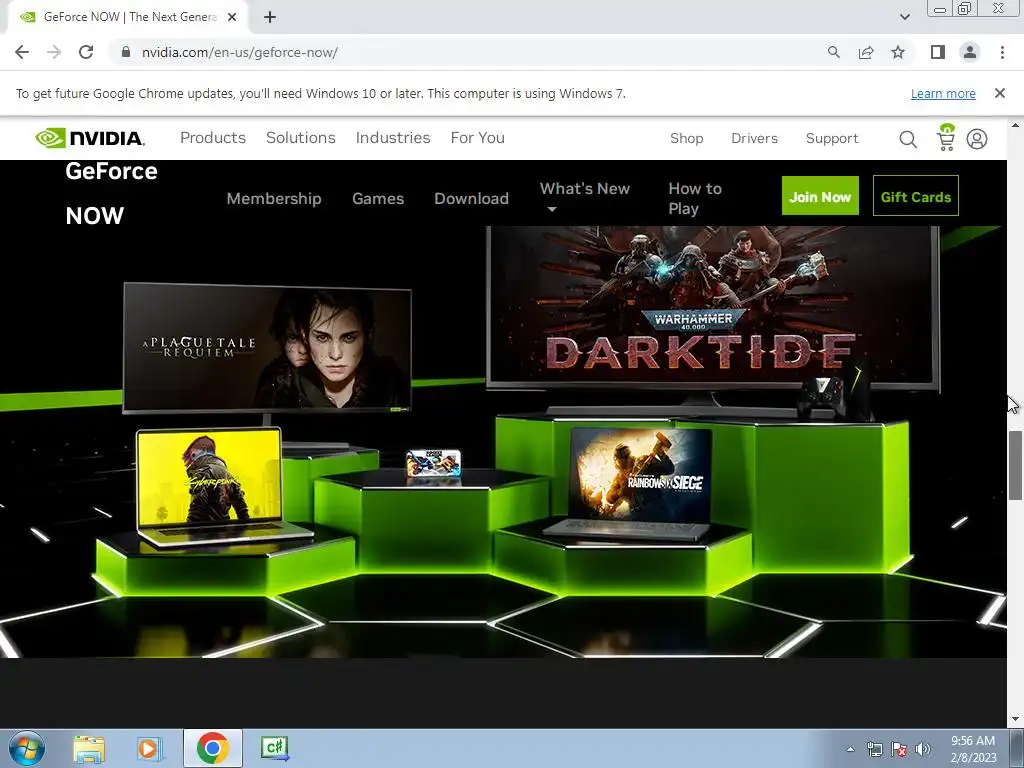1024x768 pixels.
Task: Go to the Support link
Action: pyautogui.click(x=832, y=138)
